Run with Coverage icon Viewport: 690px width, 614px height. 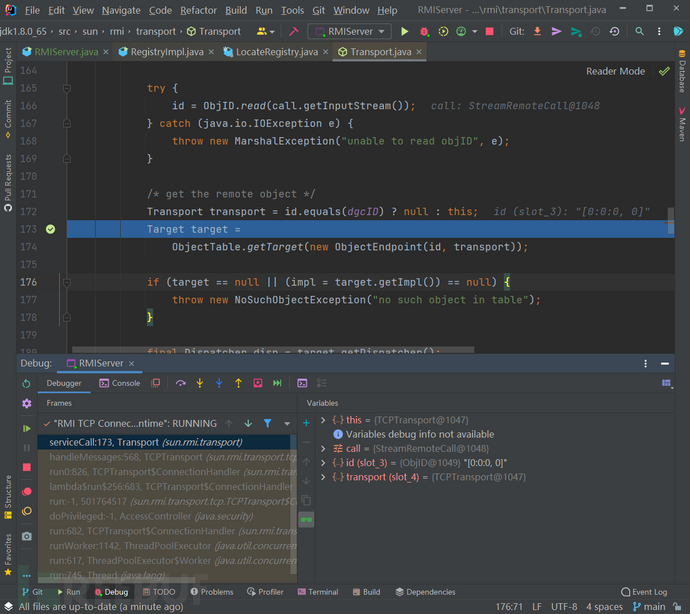point(443,31)
